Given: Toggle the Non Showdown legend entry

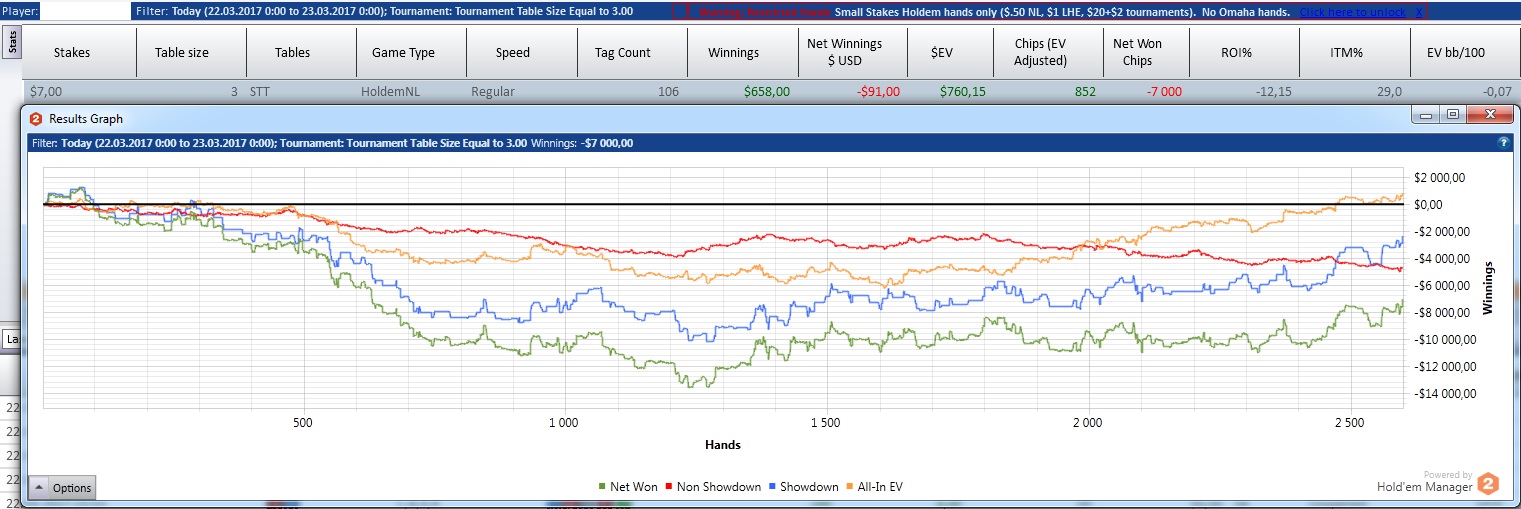Looking at the screenshot, I should click(711, 487).
